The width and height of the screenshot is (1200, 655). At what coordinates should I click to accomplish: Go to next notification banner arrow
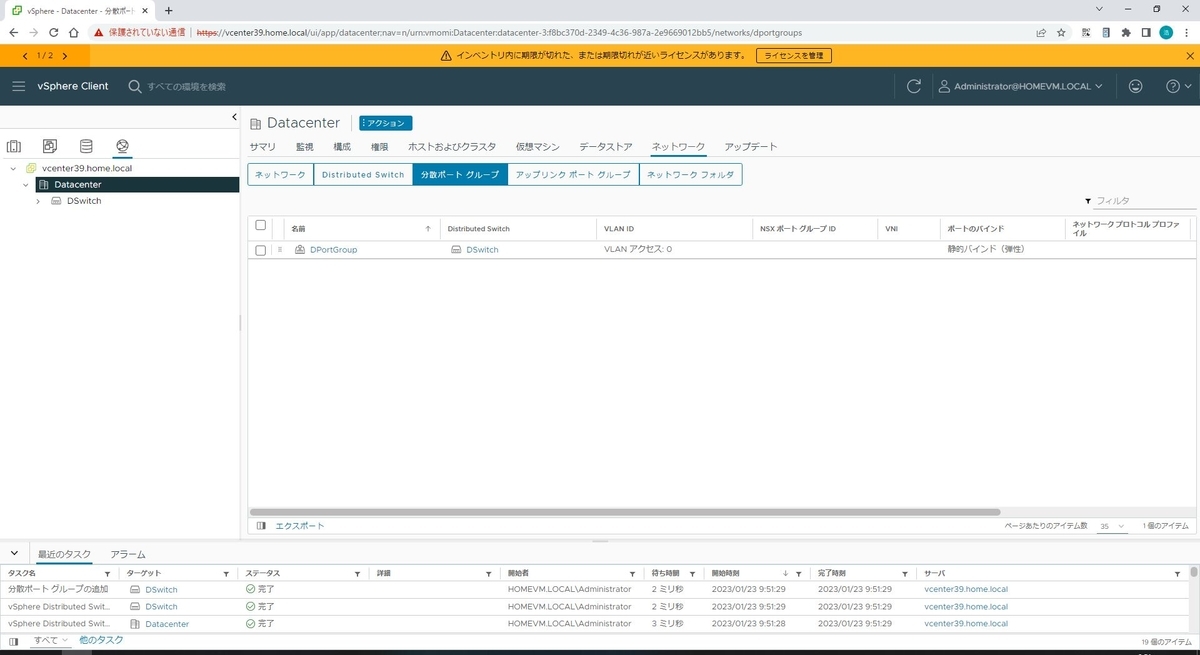click(x=65, y=56)
